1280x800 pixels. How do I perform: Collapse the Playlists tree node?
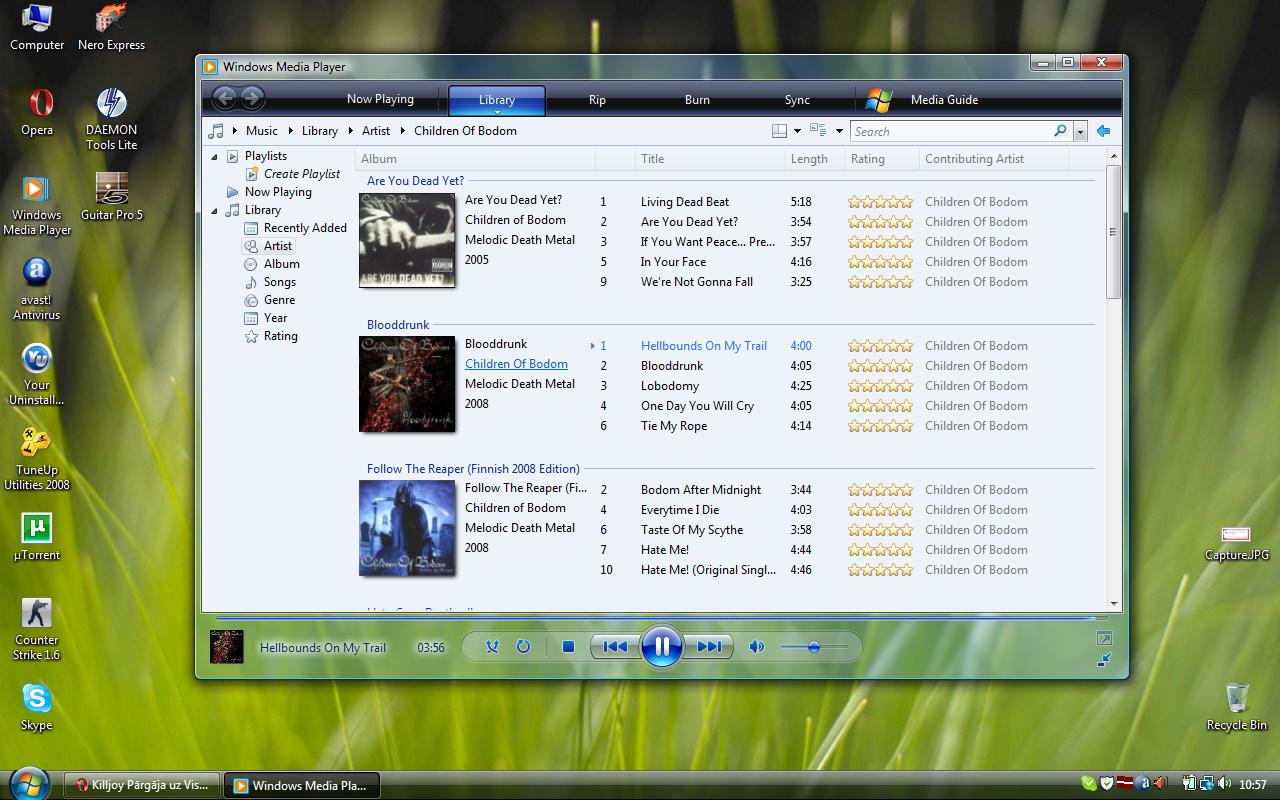214,156
